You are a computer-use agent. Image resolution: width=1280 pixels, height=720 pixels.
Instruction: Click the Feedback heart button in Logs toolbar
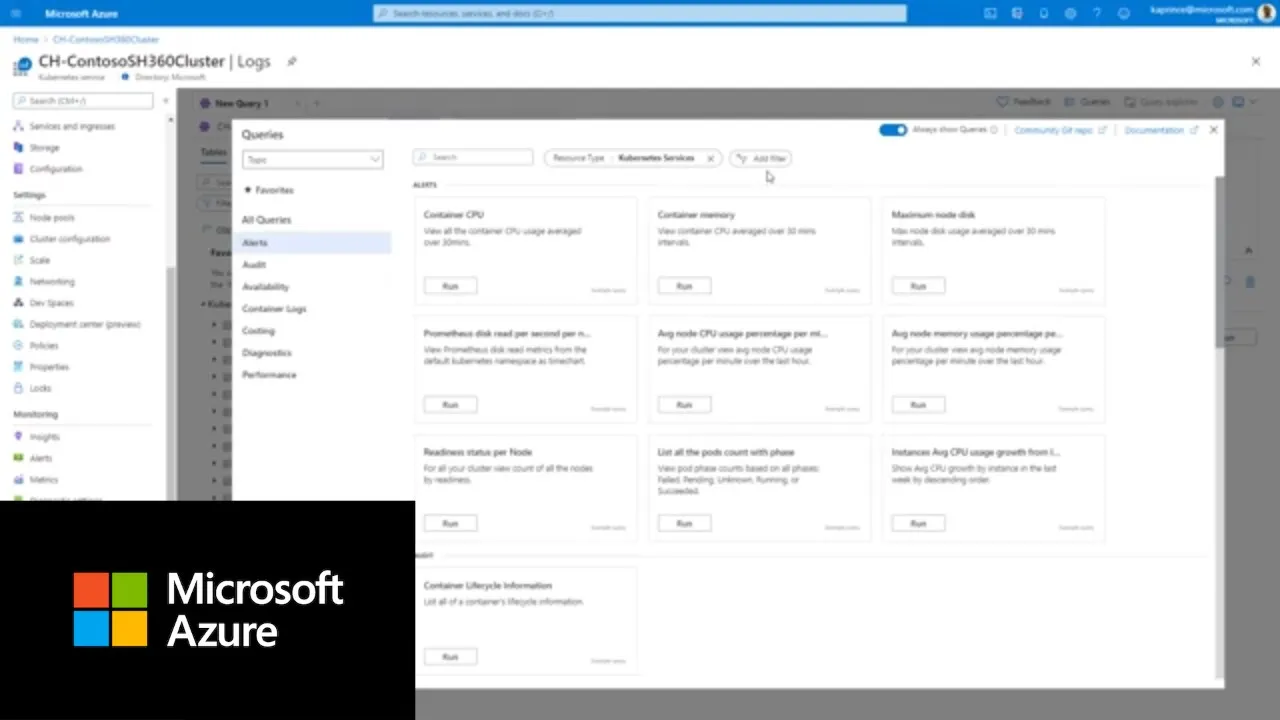pos(1024,102)
